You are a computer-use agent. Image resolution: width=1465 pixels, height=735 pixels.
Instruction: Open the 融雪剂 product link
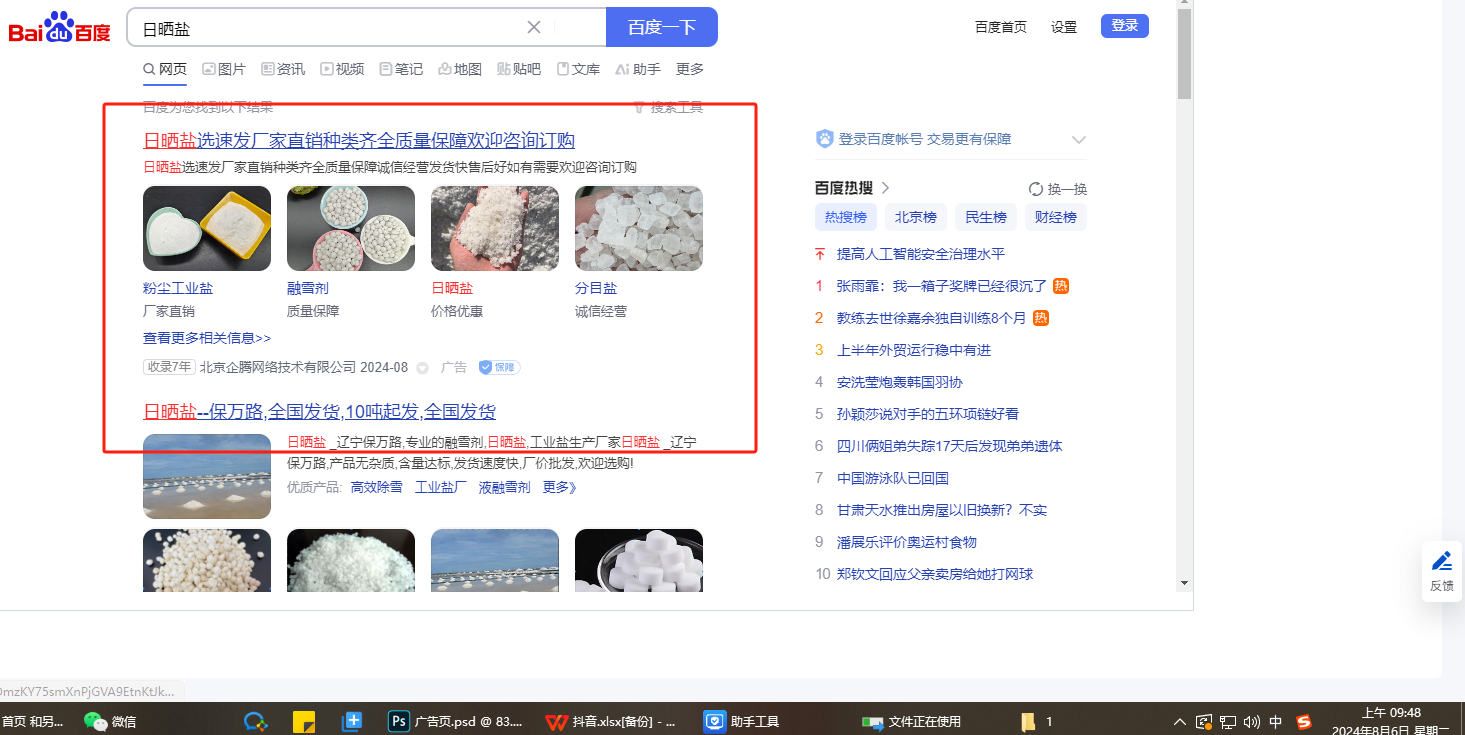(x=308, y=288)
